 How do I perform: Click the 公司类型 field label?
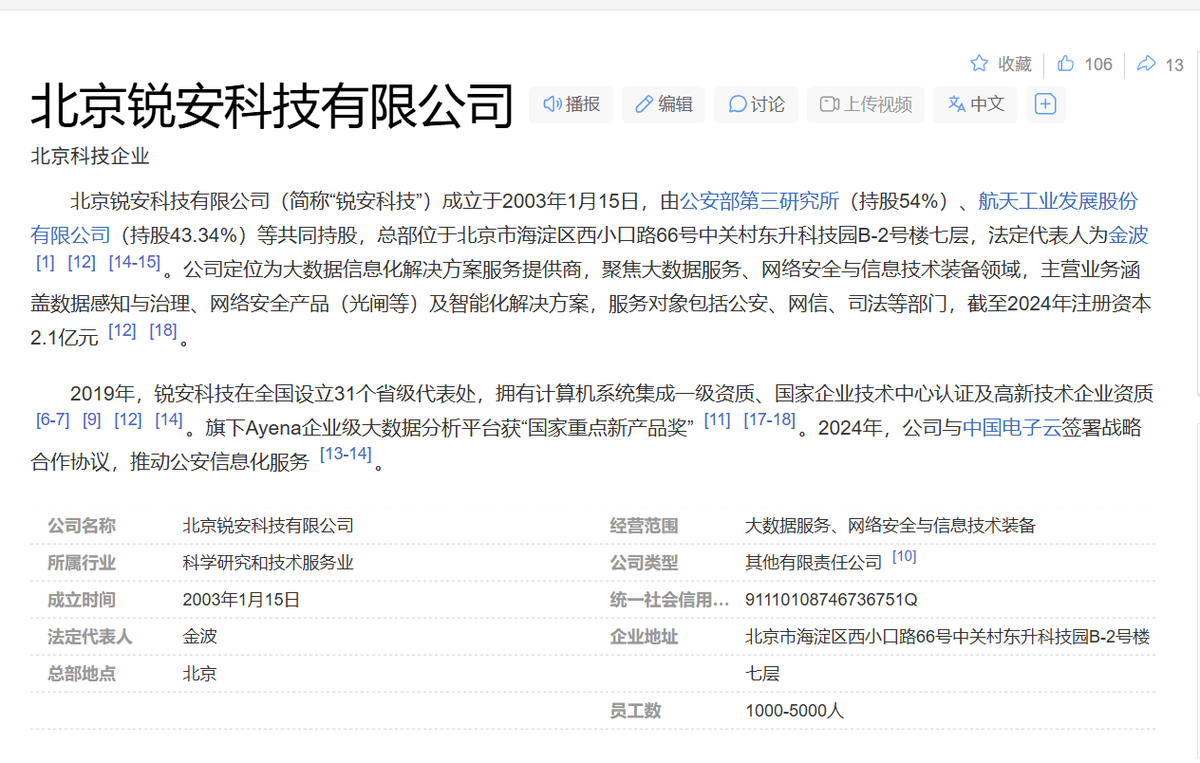[x=644, y=563]
